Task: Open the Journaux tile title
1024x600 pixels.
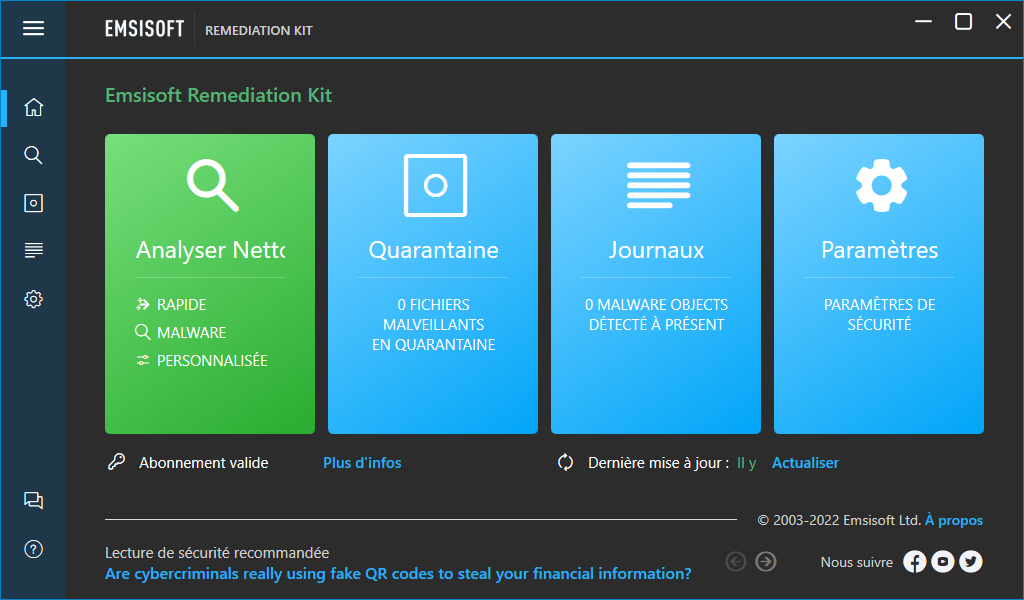Action: coord(656,250)
